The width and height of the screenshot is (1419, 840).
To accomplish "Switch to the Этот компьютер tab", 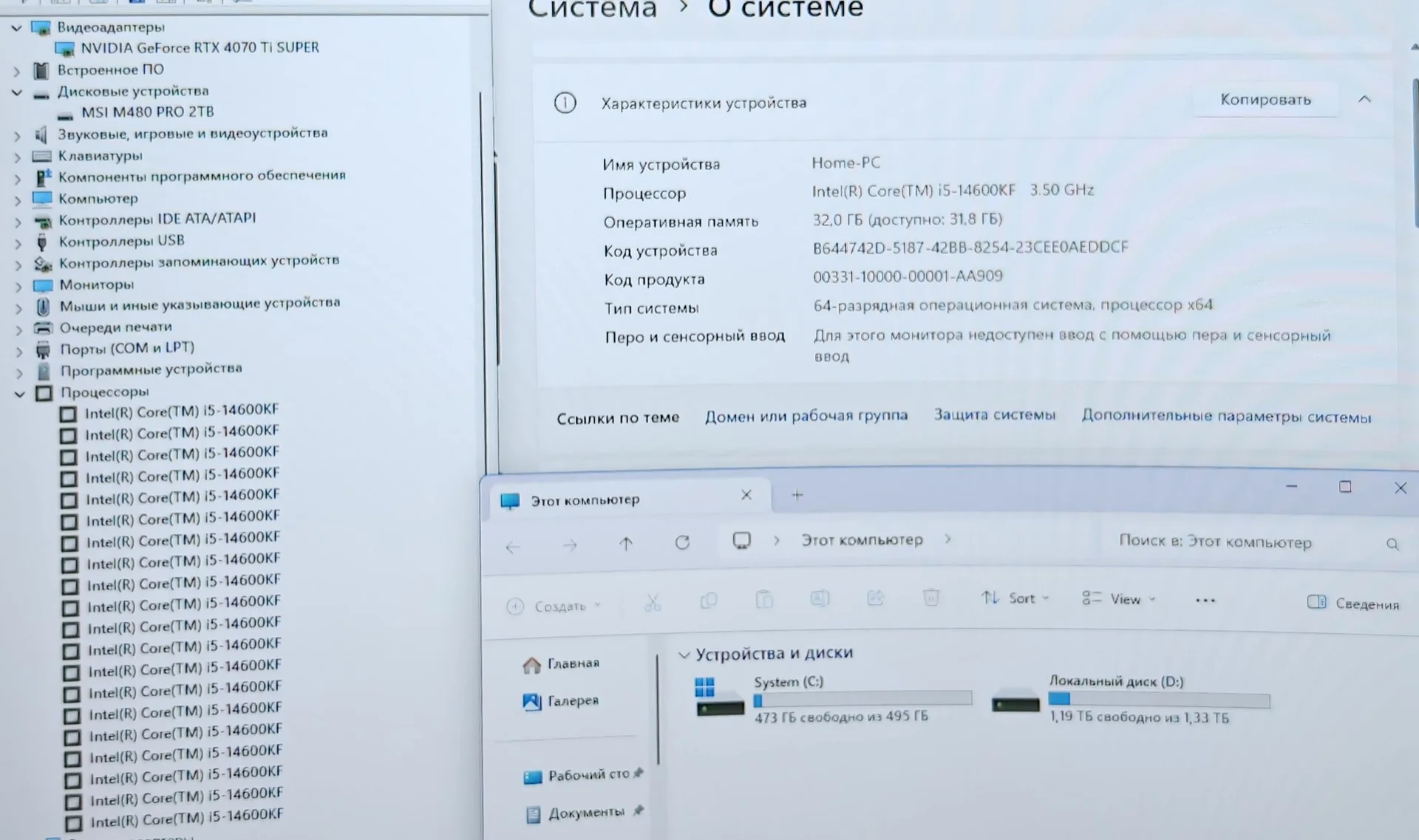I will point(631,499).
